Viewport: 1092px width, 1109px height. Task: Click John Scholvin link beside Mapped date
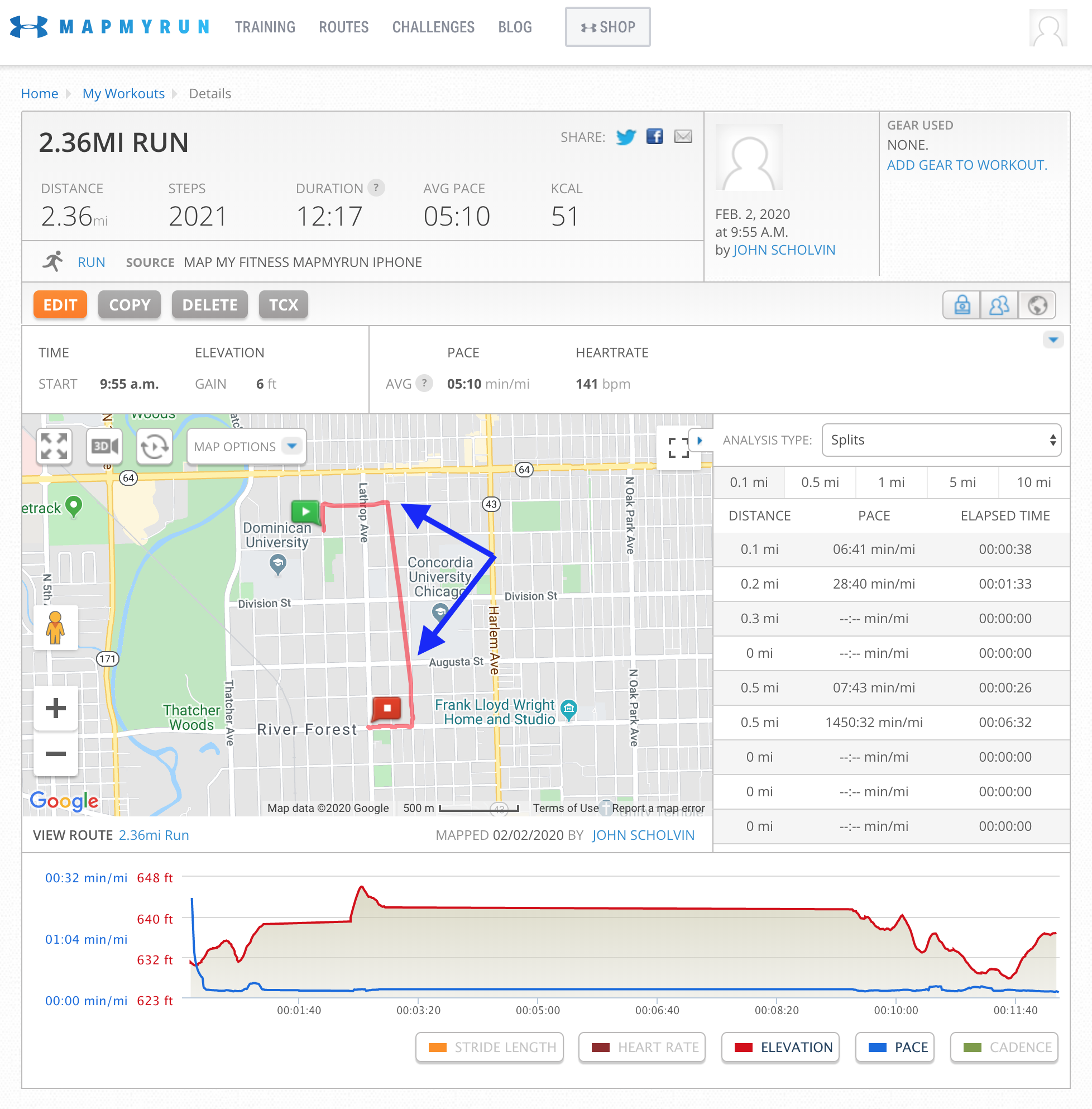(x=643, y=835)
